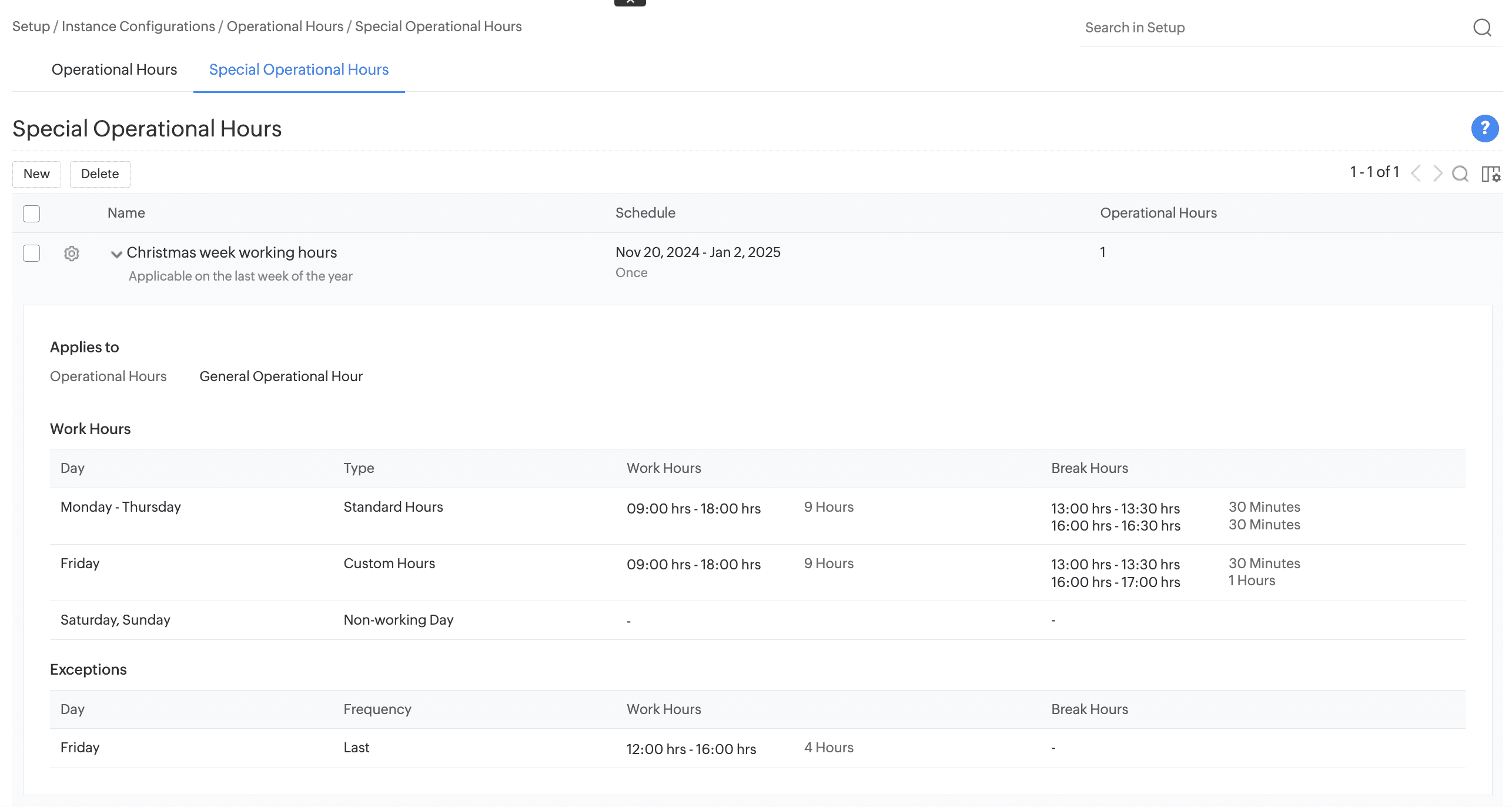1512x807 pixels.
Task: Check the select-all checkbox in header
Action: point(31,214)
